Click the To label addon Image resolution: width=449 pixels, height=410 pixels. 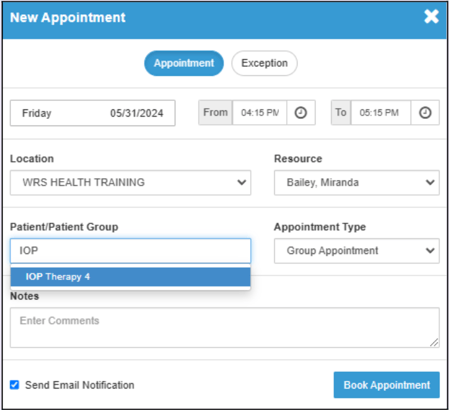pos(341,113)
